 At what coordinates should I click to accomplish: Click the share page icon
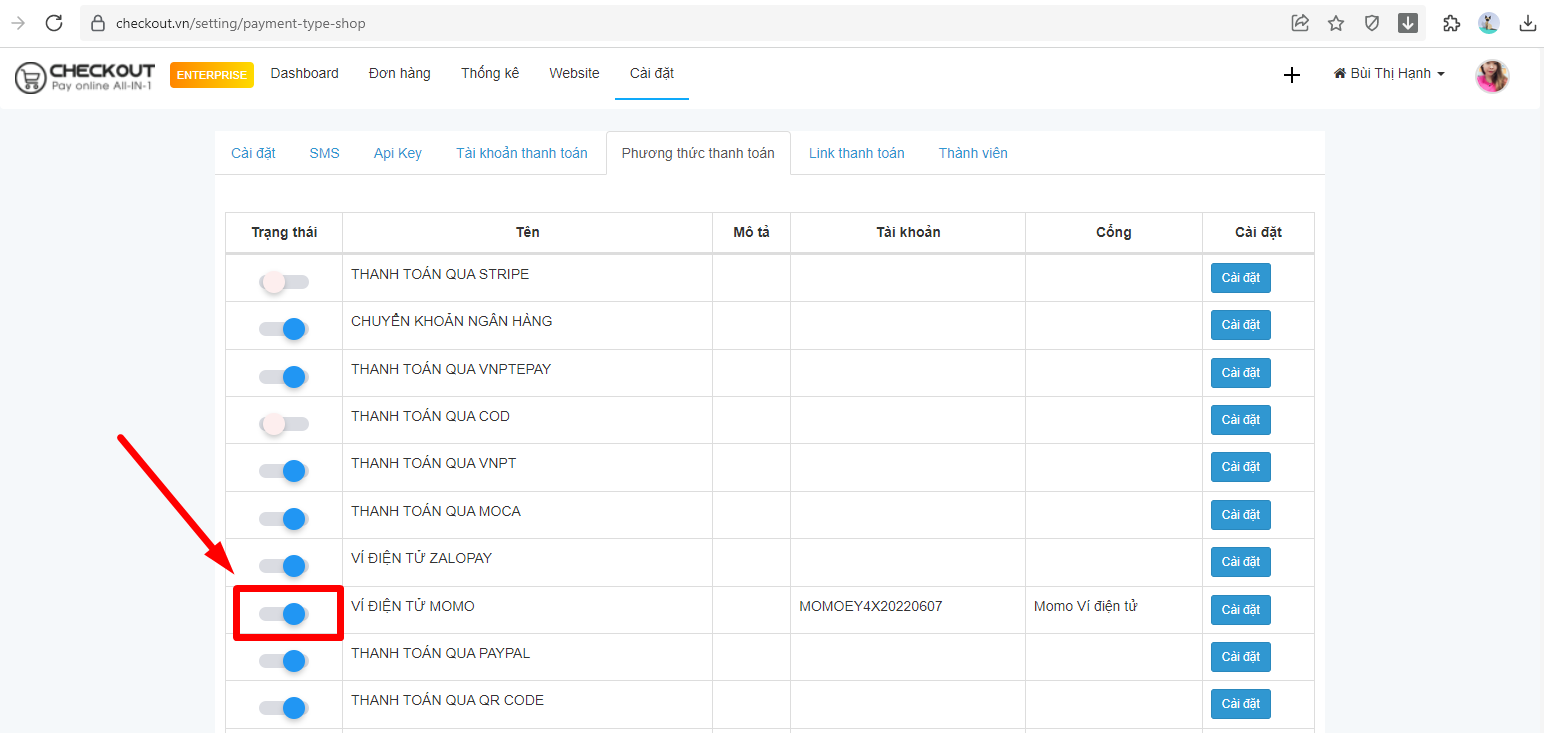[x=1300, y=23]
